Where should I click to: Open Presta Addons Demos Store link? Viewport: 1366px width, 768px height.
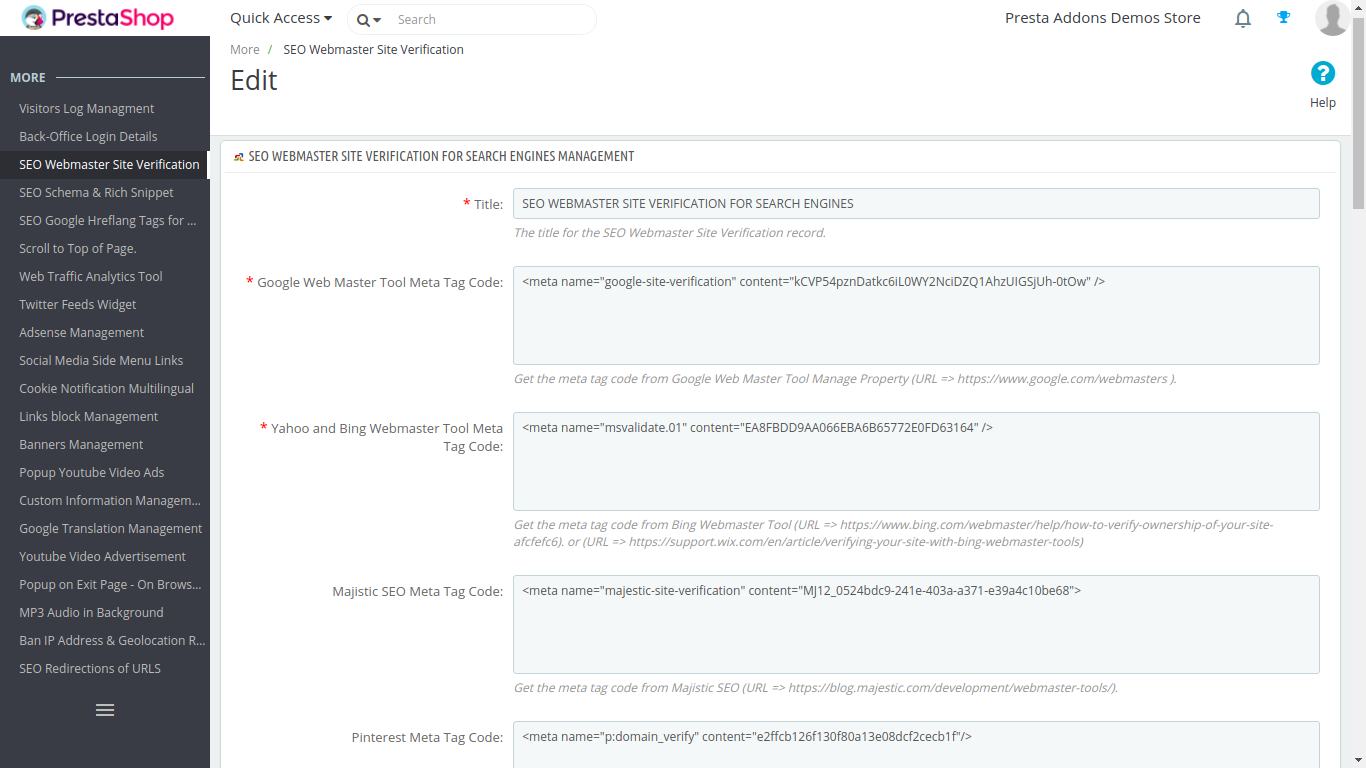coord(1103,18)
